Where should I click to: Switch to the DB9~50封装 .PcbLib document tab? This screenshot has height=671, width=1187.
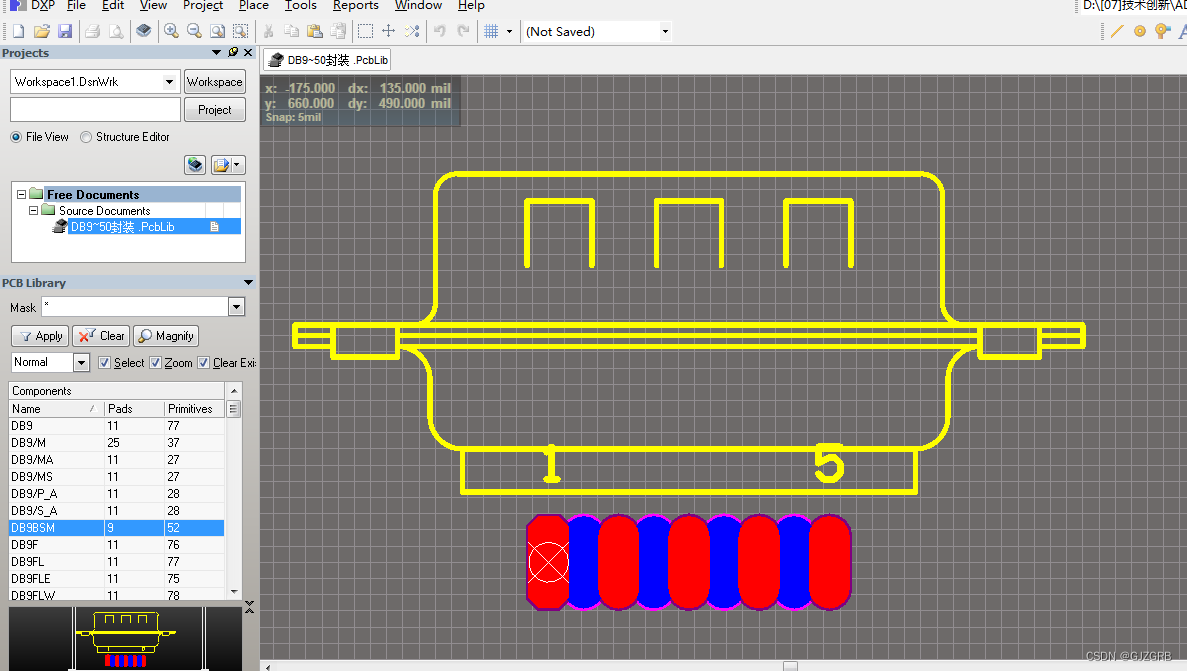point(329,60)
